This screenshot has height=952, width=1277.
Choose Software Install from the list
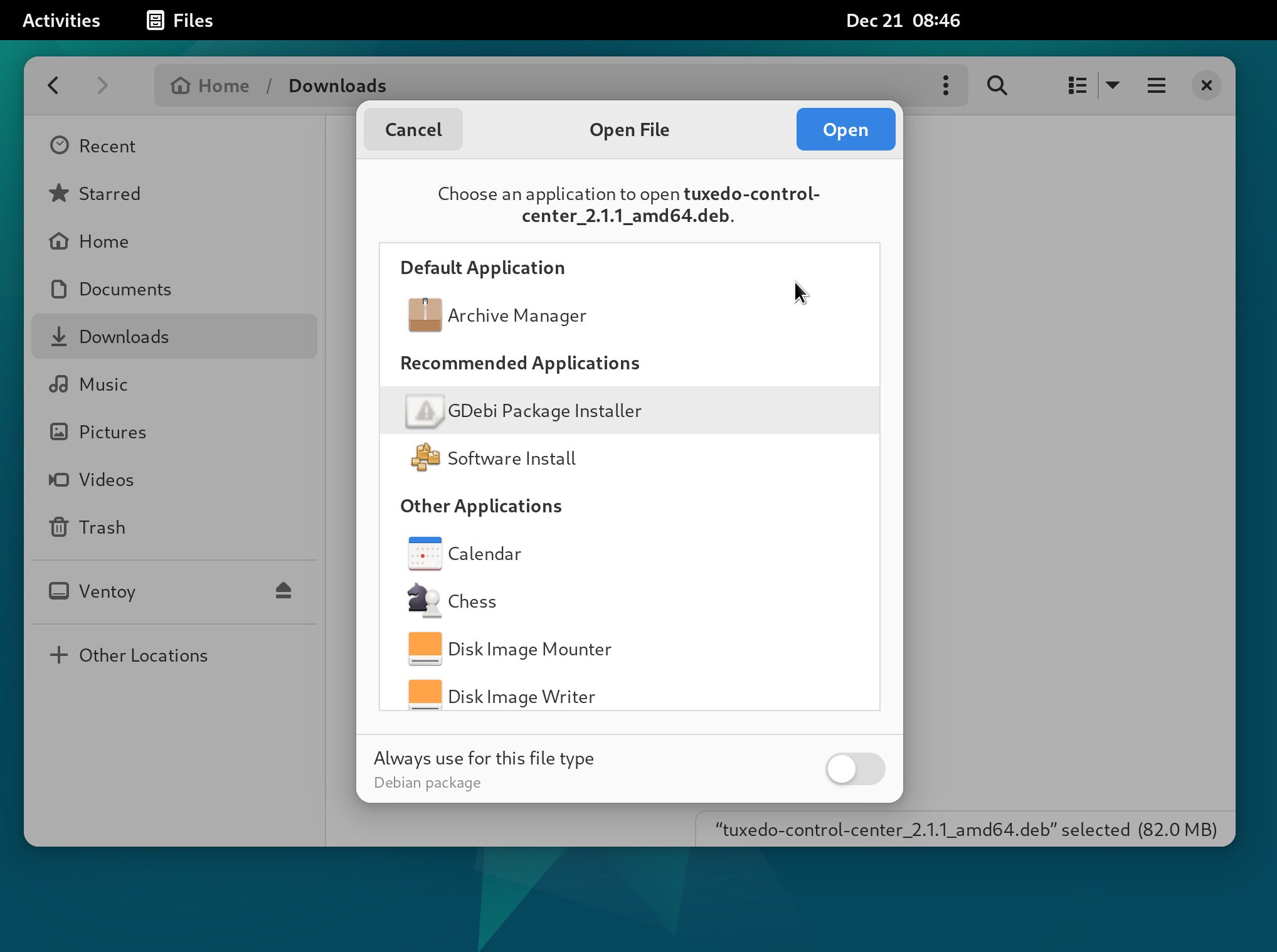(x=630, y=458)
